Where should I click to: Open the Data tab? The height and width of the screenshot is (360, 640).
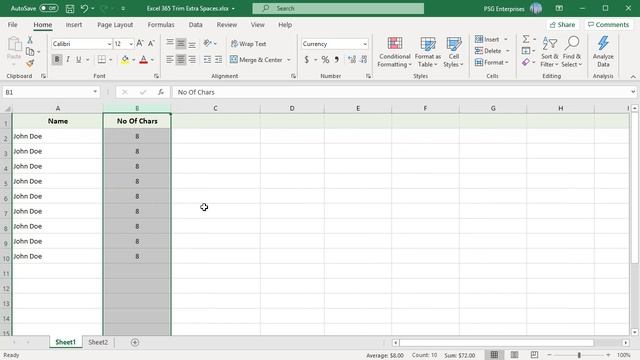(196, 25)
